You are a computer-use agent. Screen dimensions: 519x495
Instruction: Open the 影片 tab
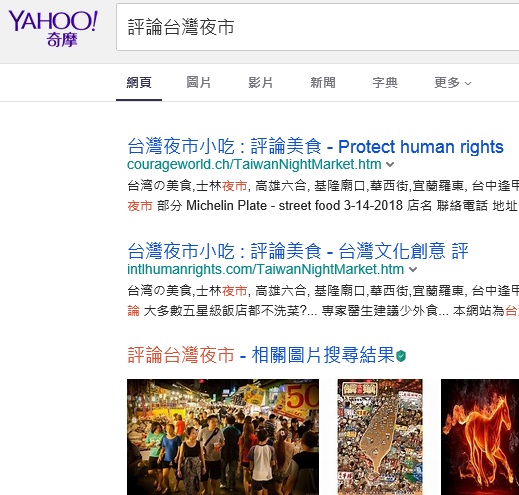coord(260,82)
